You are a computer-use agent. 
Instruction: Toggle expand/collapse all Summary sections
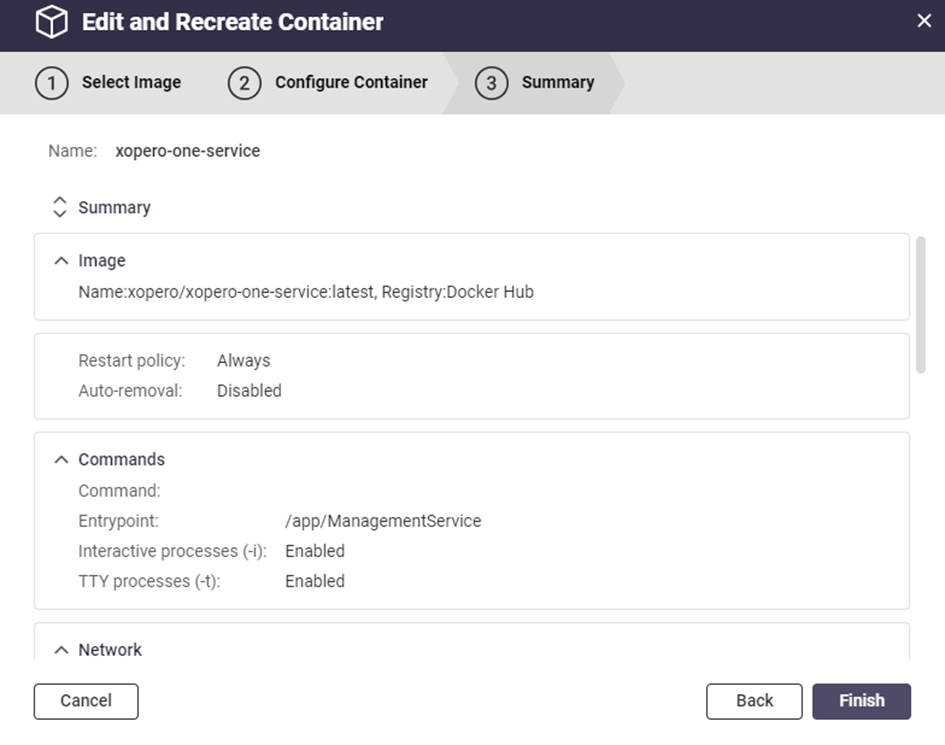[x=59, y=208]
